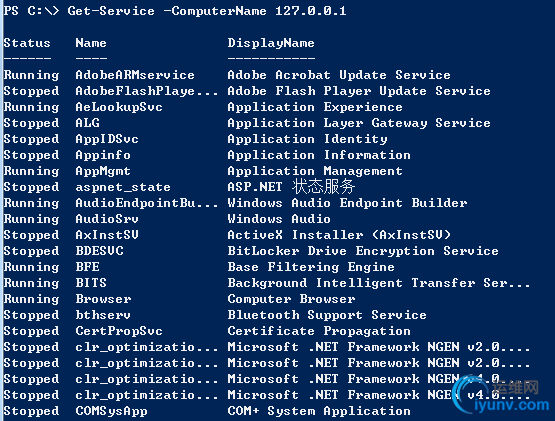The width and height of the screenshot is (555, 421).
Task: Select the AppMgmt service name
Action: [x=103, y=171]
